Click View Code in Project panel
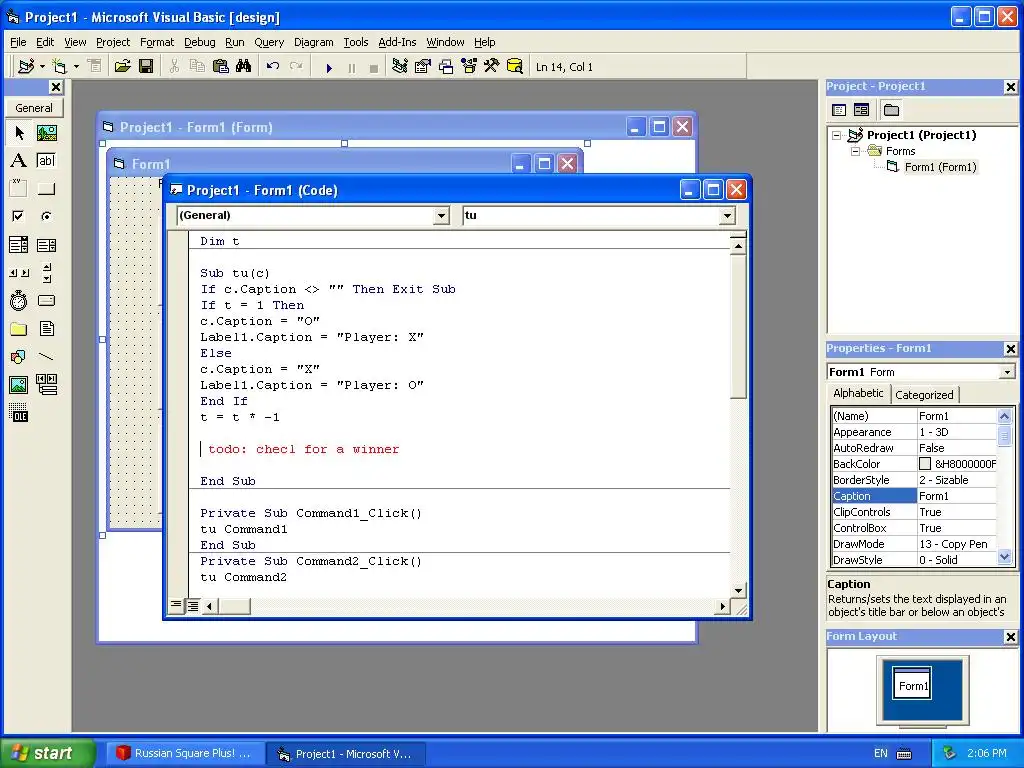Image resolution: width=1024 pixels, height=768 pixels. [x=839, y=110]
